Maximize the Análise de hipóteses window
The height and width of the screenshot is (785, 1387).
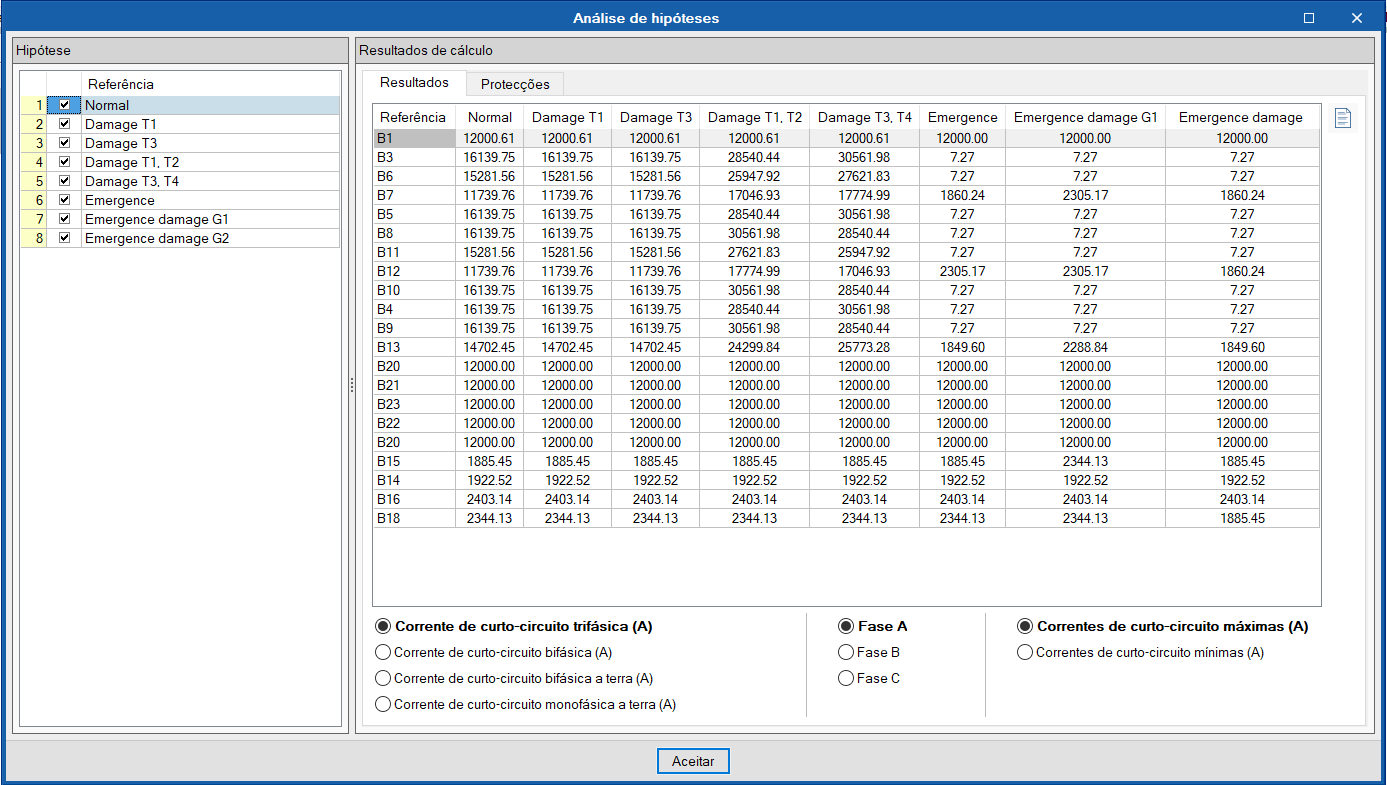(1309, 18)
